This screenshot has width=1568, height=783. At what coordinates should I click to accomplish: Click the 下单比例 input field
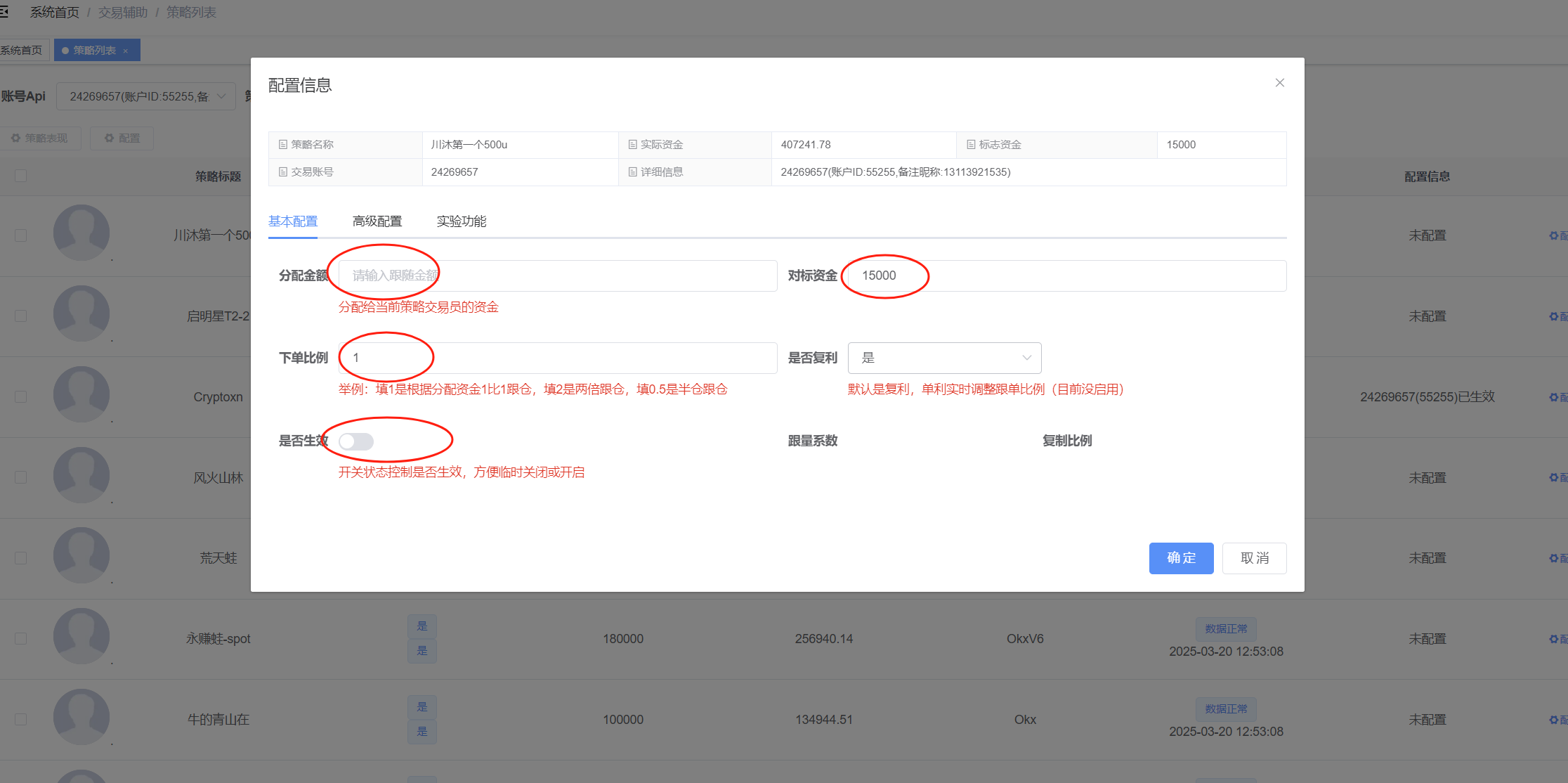click(x=558, y=358)
